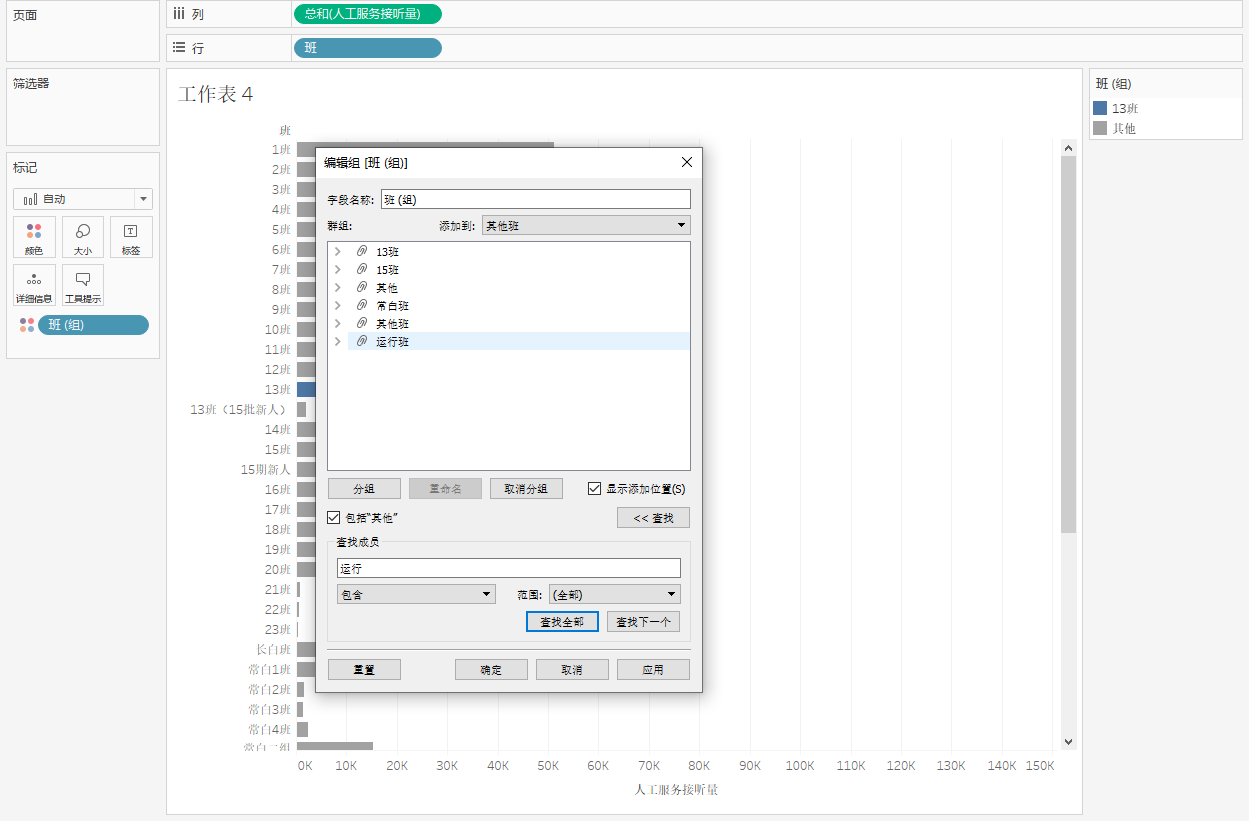Click paperclip icon of 13班 group
Image resolution: width=1249 pixels, height=821 pixels.
click(x=362, y=251)
